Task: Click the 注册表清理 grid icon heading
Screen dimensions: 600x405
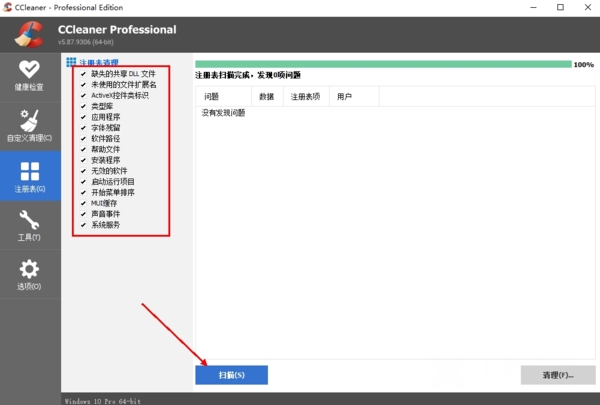Action: tap(71, 62)
